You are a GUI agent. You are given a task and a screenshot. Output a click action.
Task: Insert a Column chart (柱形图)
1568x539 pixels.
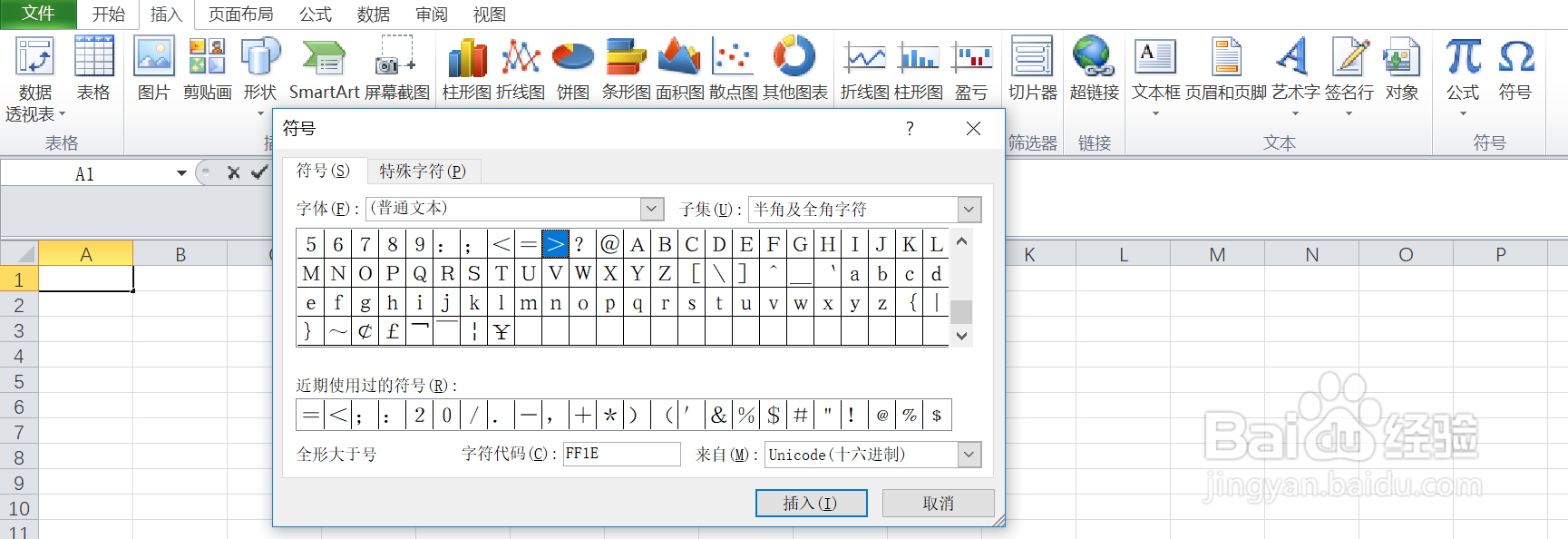coord(467,68)
